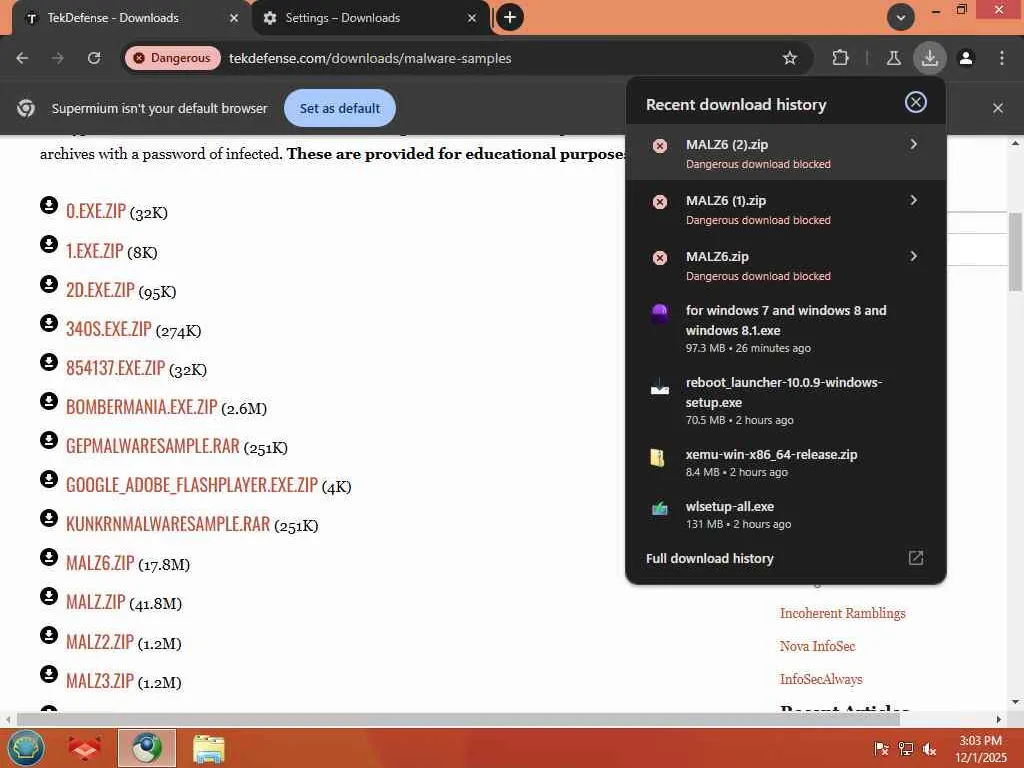Click blocked icon beside MALZ6 (2).zip

(x=660, y=146)
